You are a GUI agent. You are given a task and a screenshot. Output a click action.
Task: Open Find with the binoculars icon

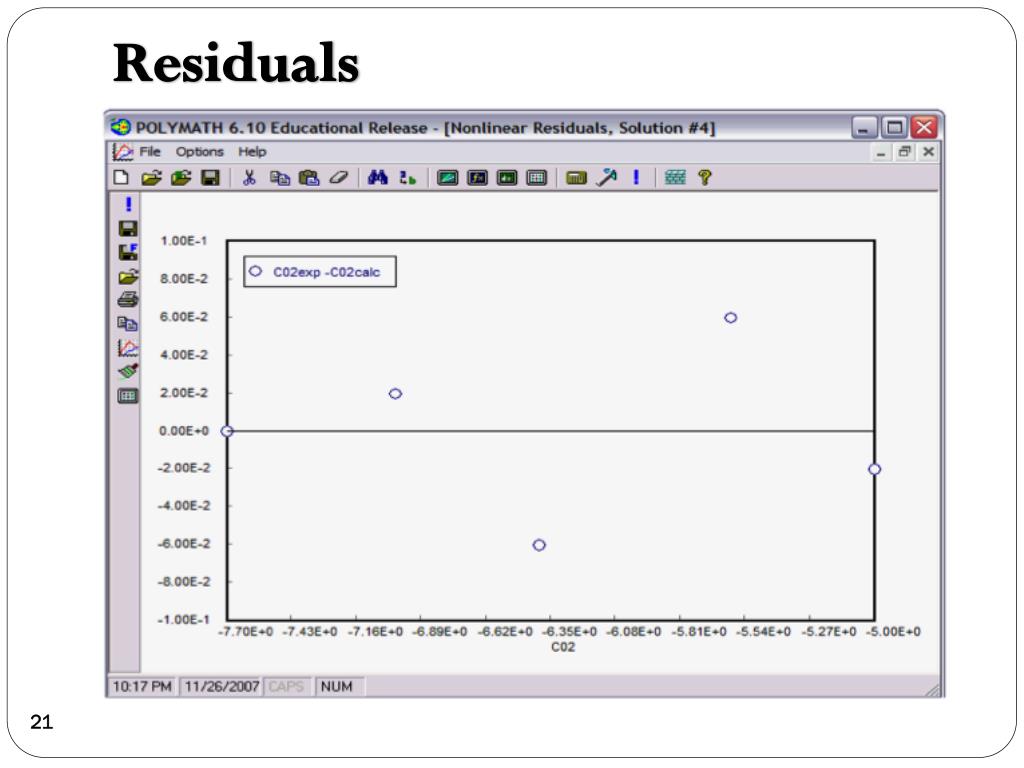pyautogui.click(x=377, y=178)
